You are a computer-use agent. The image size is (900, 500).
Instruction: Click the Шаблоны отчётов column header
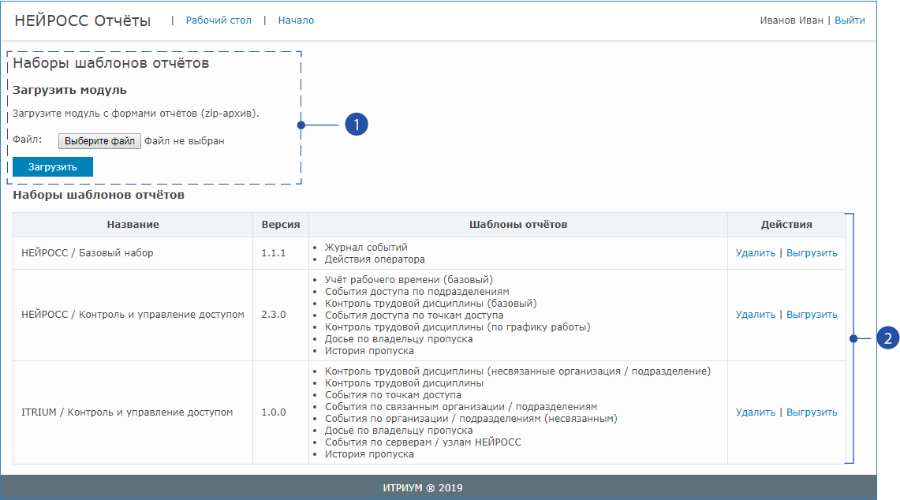point(518,224)
